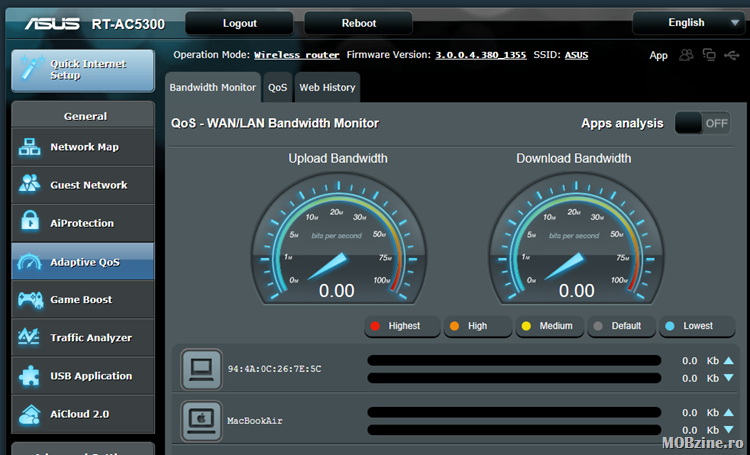Image resolution: width=750 pixels, height=455 pixels.
Task: Click the Quick Internet Setup wand icon
Action: [x=32, y=69]
